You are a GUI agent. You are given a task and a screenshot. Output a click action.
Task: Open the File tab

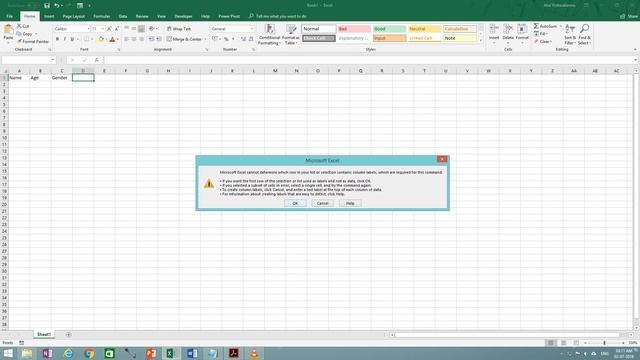click(x=9, y=16)
